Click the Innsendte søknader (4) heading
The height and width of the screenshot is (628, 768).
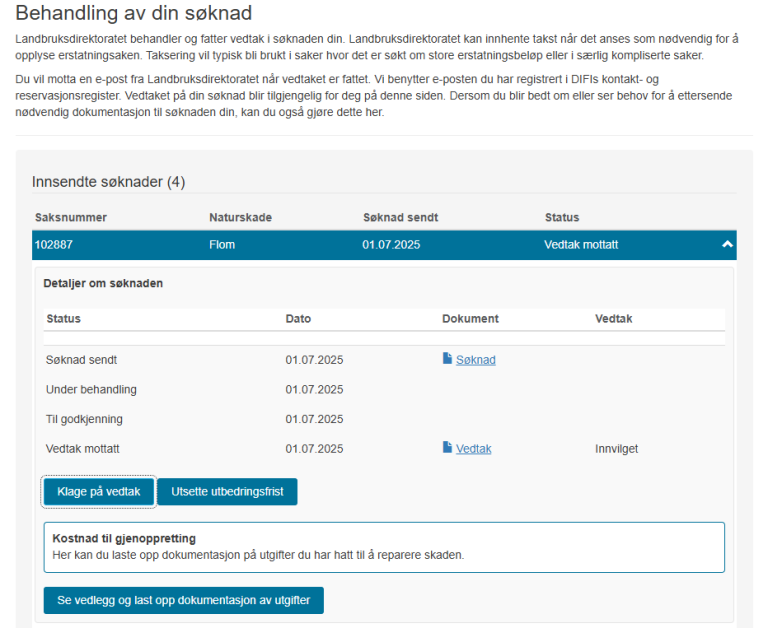point(108,182)
